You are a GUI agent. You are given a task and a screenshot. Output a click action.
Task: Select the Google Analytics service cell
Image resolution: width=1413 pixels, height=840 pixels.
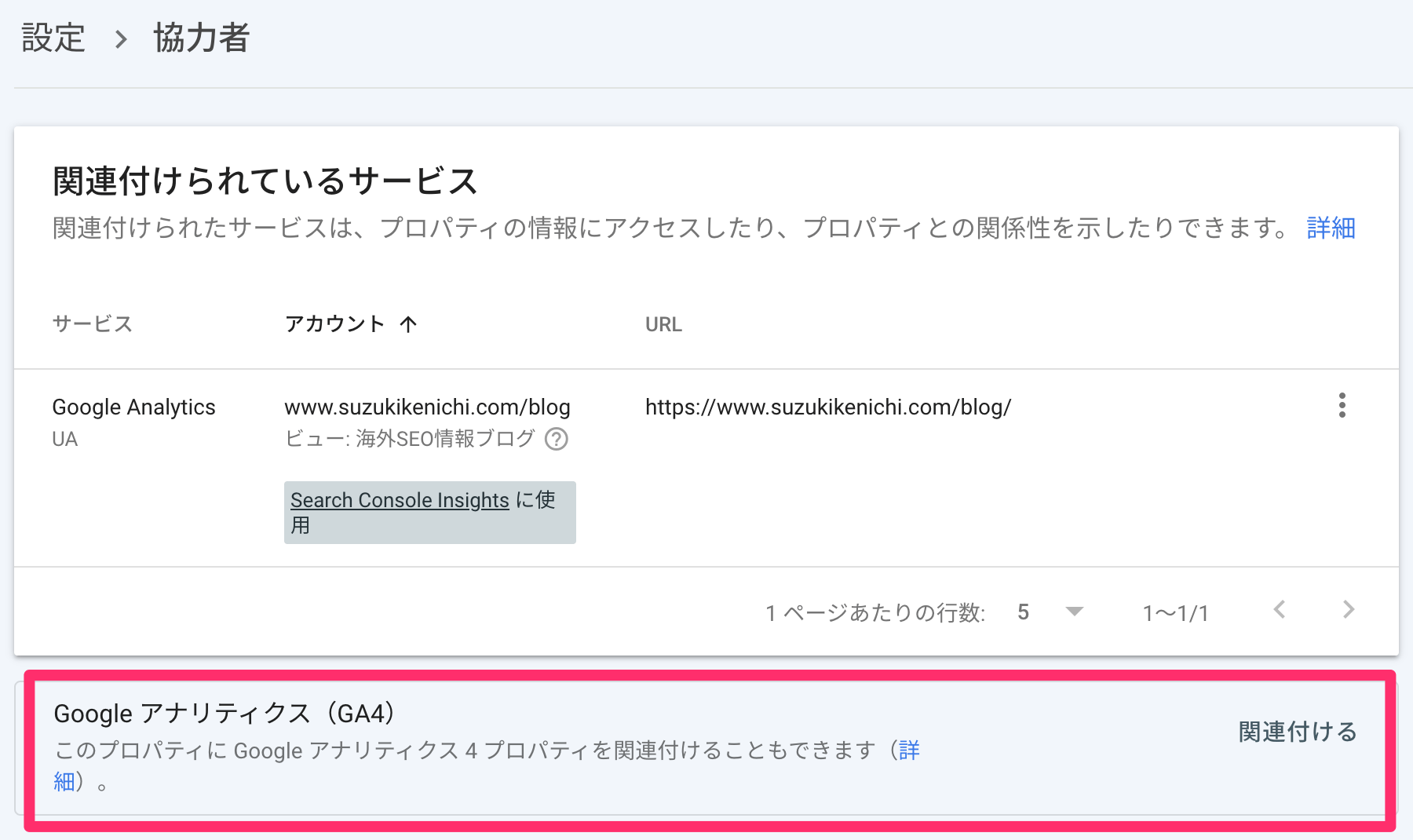[133, 407]
